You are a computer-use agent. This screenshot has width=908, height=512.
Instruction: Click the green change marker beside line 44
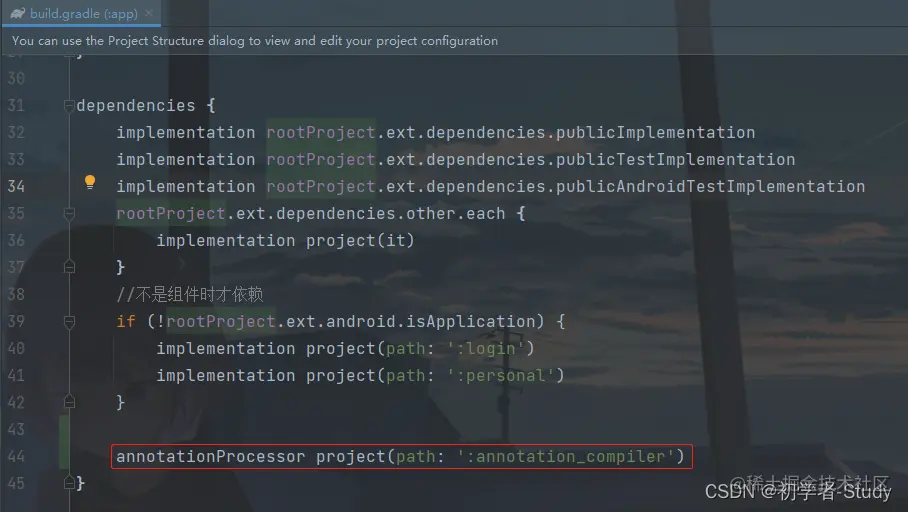(x=64, y=442)
